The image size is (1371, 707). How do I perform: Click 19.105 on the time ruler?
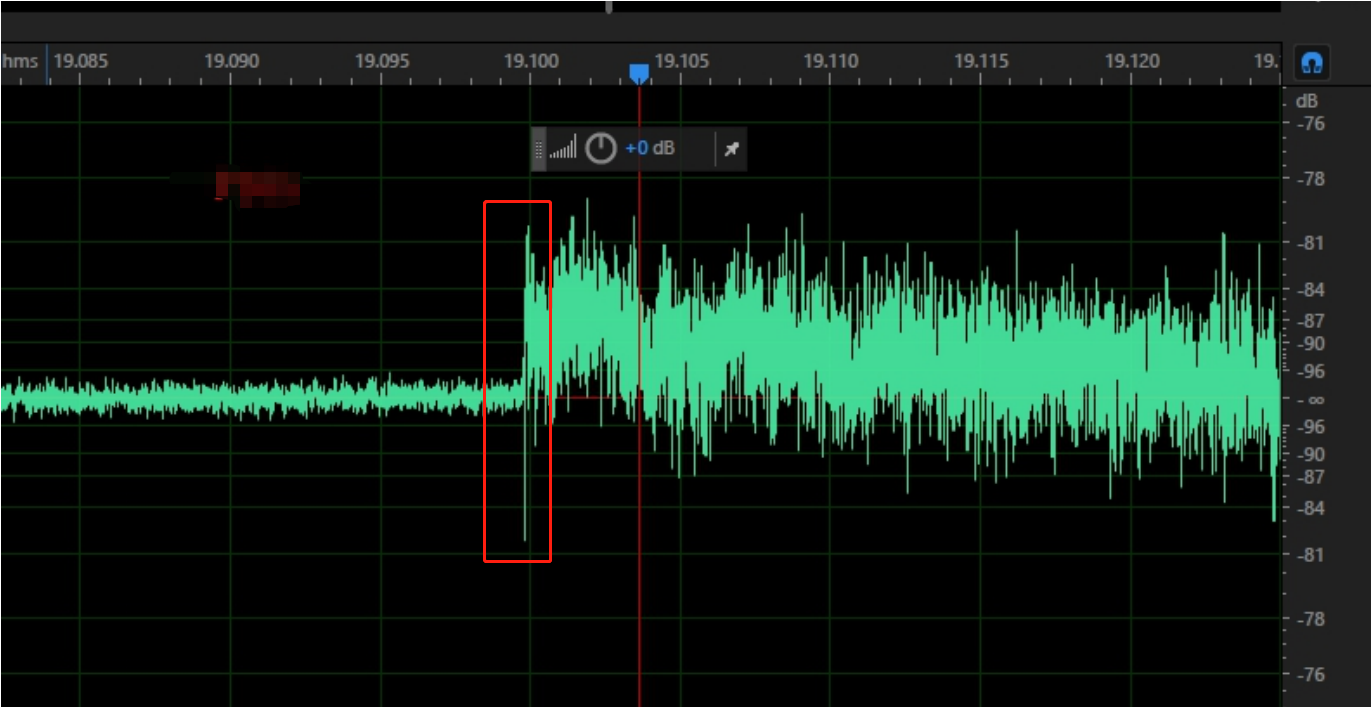683,61
